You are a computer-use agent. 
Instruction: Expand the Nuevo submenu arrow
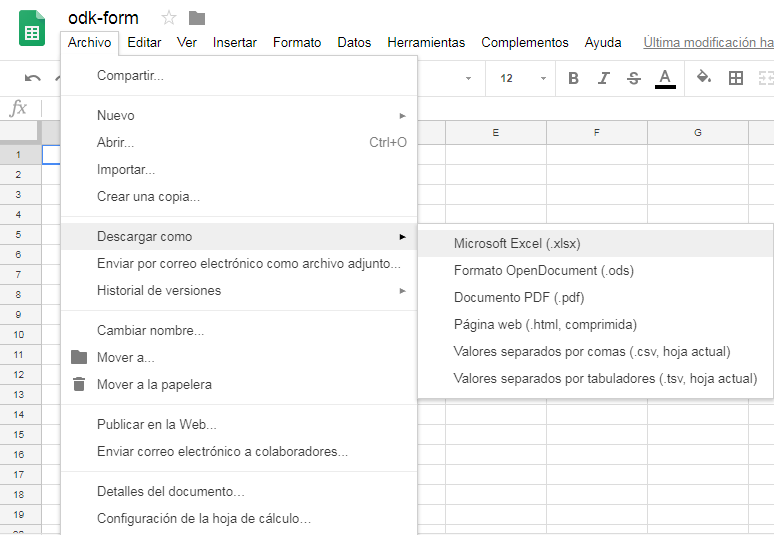[402, 116]
